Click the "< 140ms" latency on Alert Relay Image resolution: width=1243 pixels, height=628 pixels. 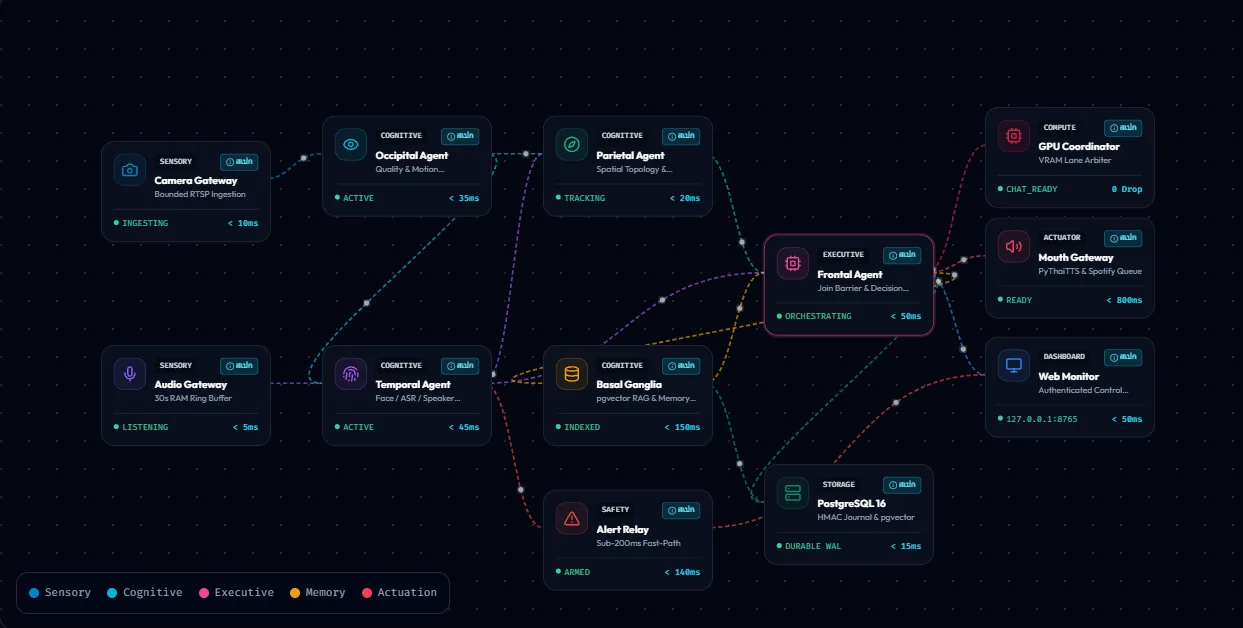[x=682, y=572]
